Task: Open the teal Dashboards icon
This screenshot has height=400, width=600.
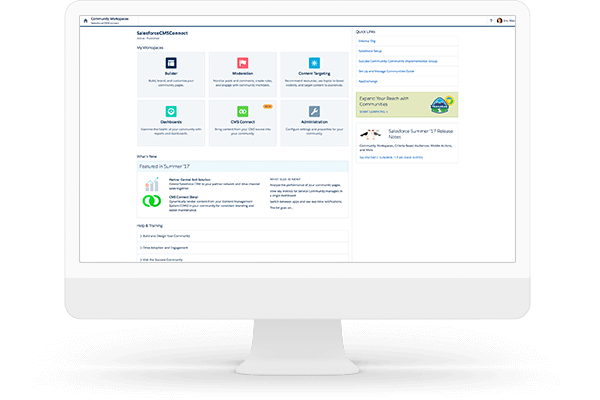Action: click(171, 111)
